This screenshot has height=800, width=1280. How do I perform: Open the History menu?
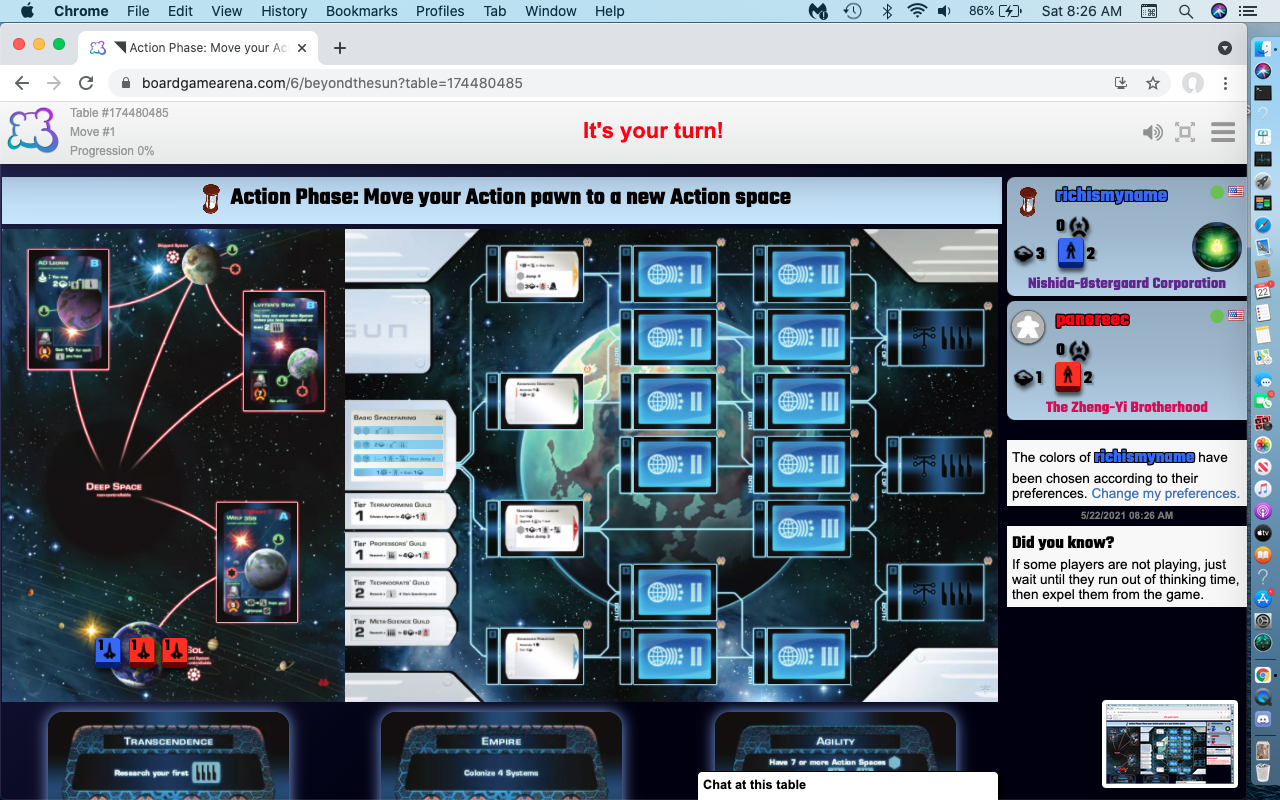click(x=284, y=11)
